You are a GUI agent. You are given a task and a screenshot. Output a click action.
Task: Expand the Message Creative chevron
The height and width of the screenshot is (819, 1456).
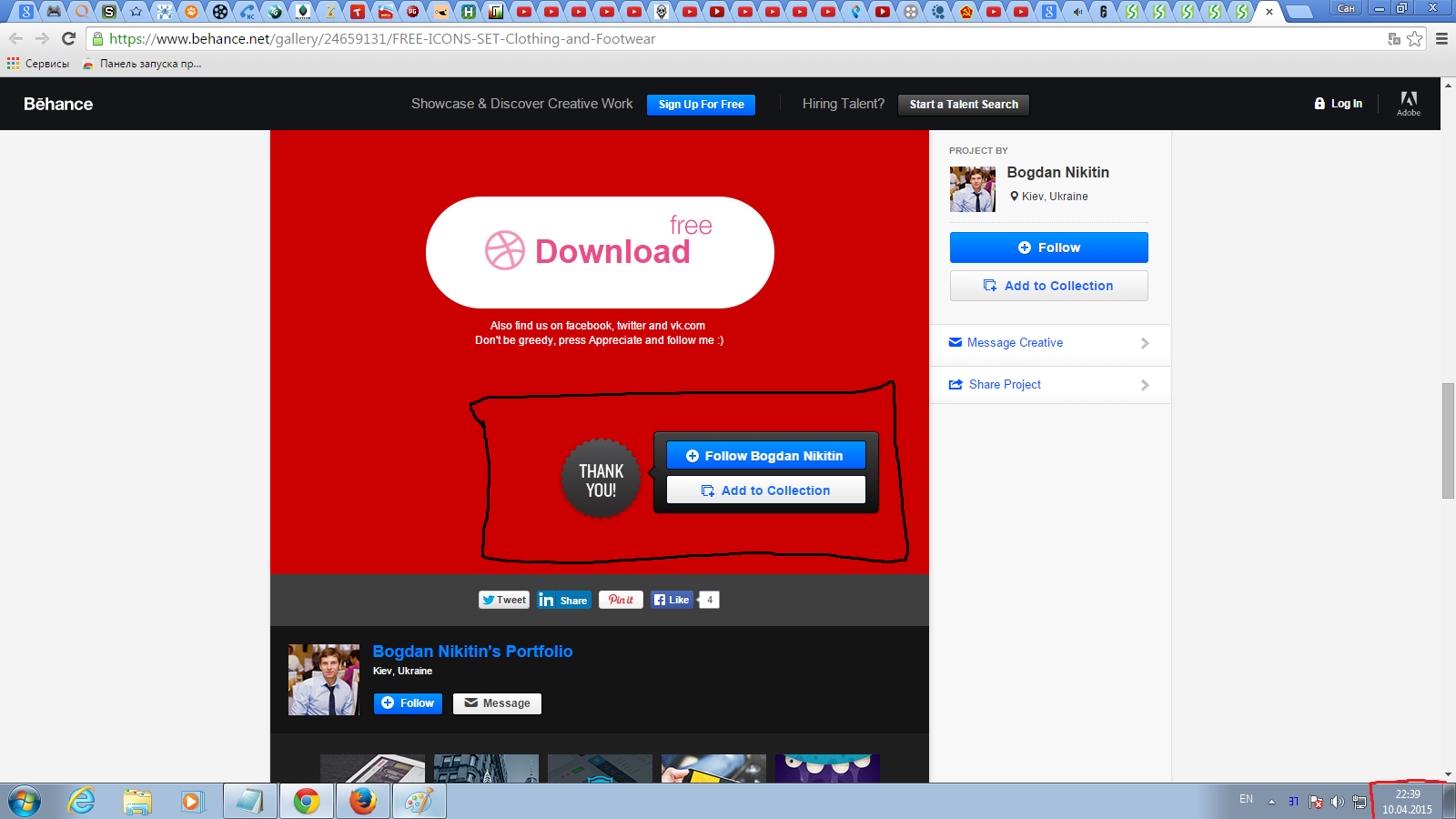(1145, 343)
